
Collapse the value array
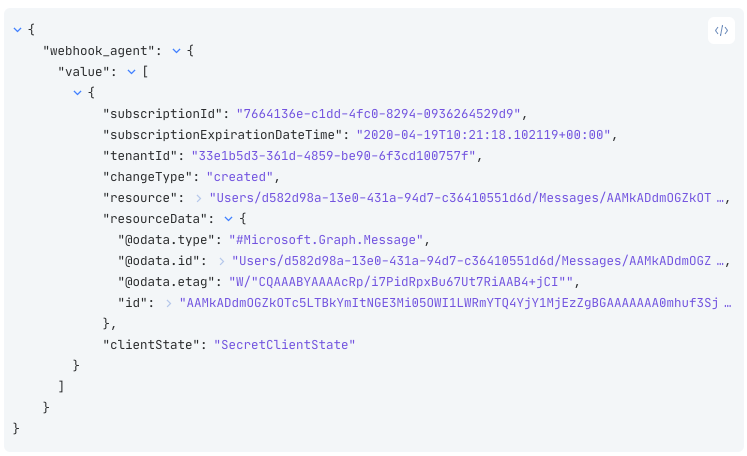tap(131, 71)
